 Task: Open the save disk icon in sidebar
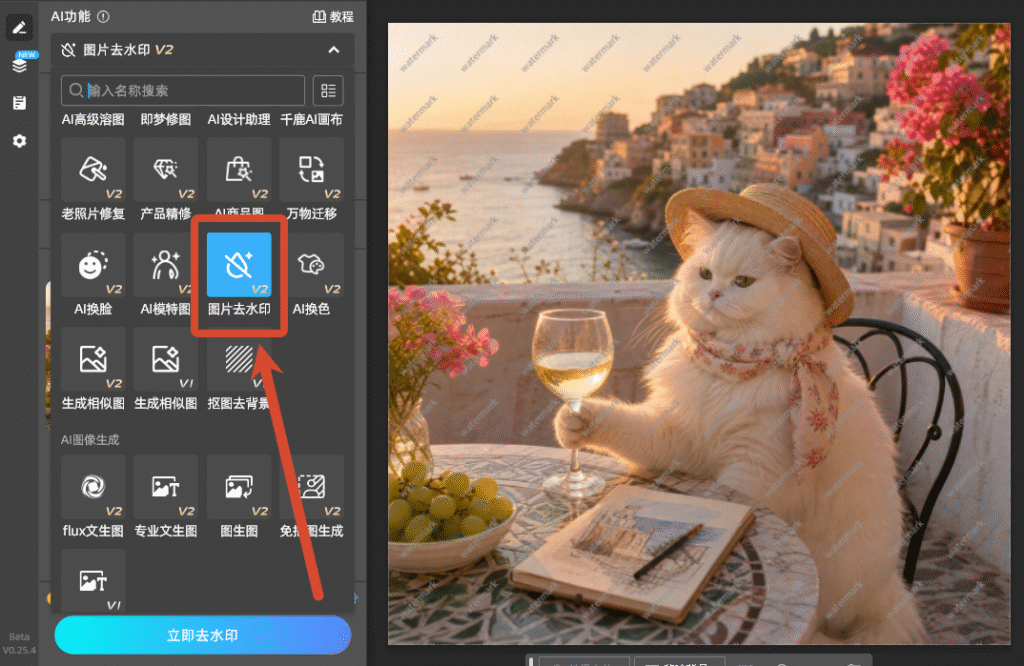[x=20, y=103]
